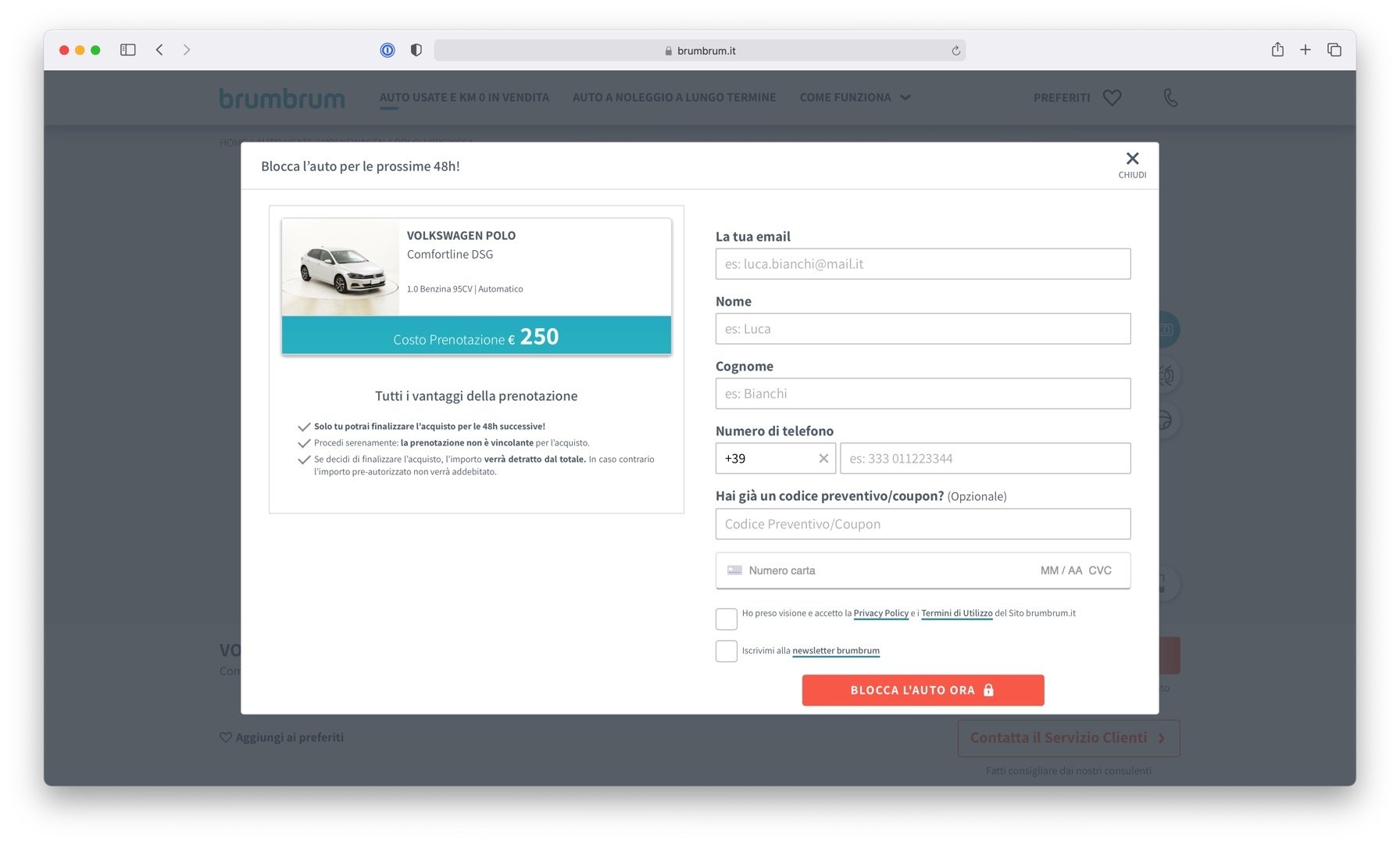The height and width of the screenshot is (844, 1400).
Task: Click the heart beside Aggiungi ai preferiti
Action: (226, 737)
